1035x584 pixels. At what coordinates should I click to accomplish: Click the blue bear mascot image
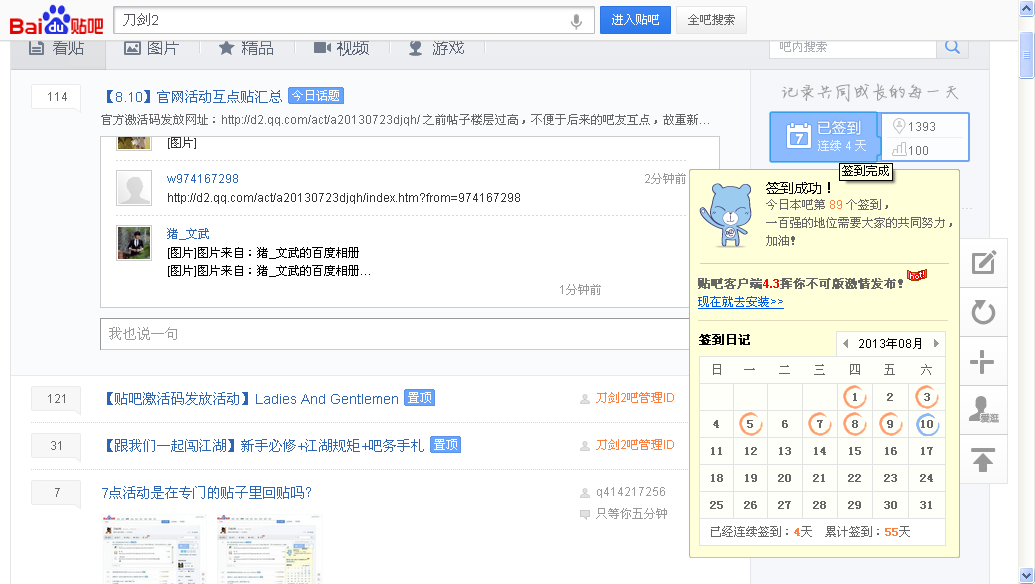pyautogui.click(x=727, y=216)
